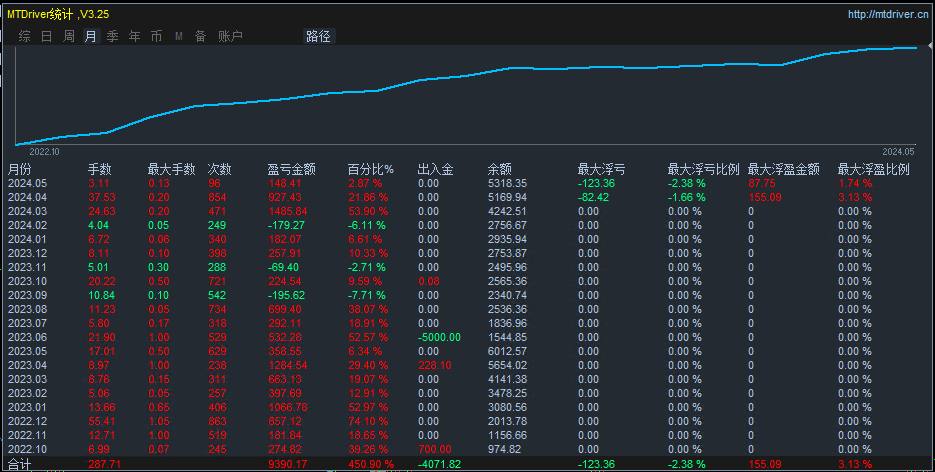The image size is (935, 472).
Task: Click the total percentage 450.90 %
Action: 371,464
